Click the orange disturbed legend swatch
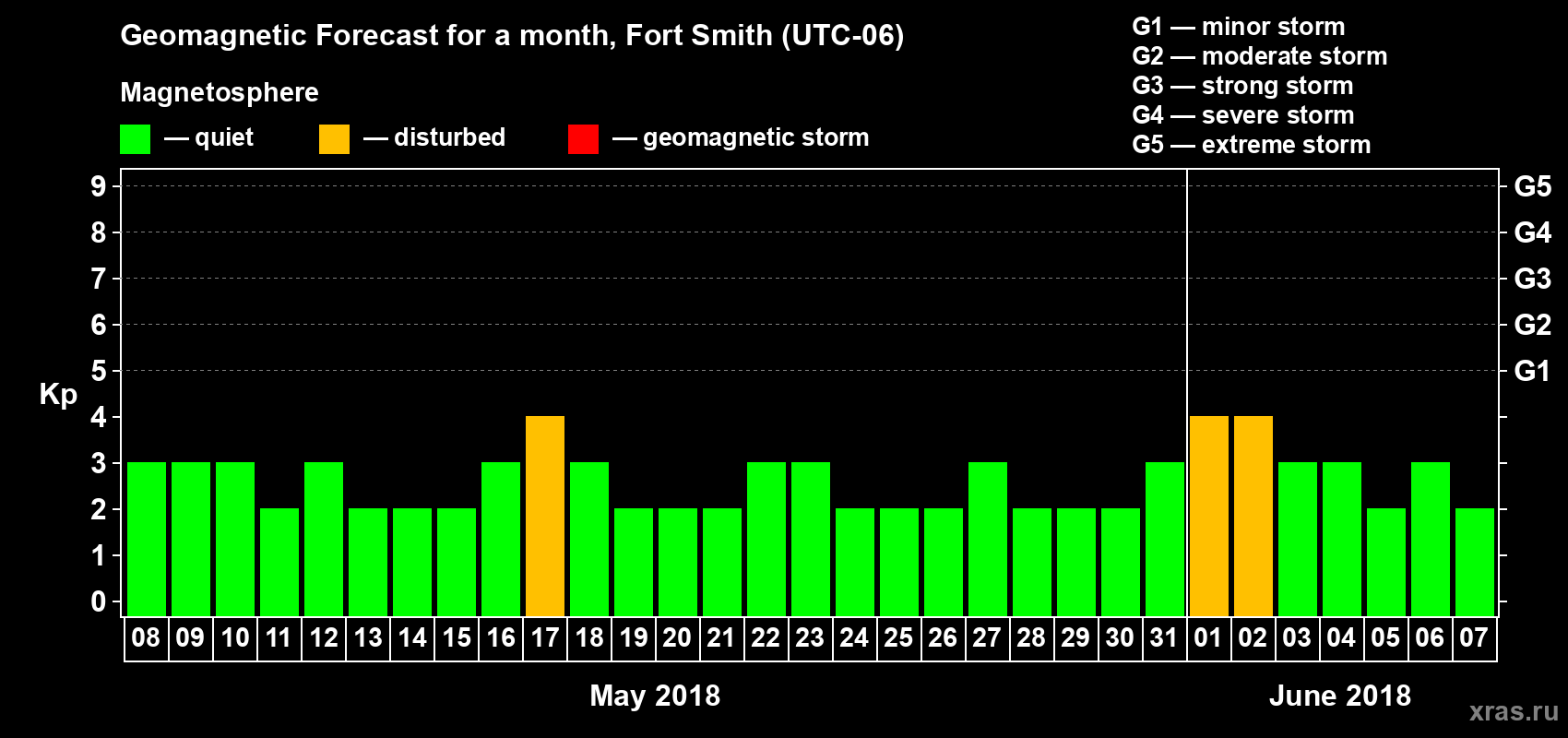Image resolution: width=1568 pixels, height=738 pixels. pos(334,139)
